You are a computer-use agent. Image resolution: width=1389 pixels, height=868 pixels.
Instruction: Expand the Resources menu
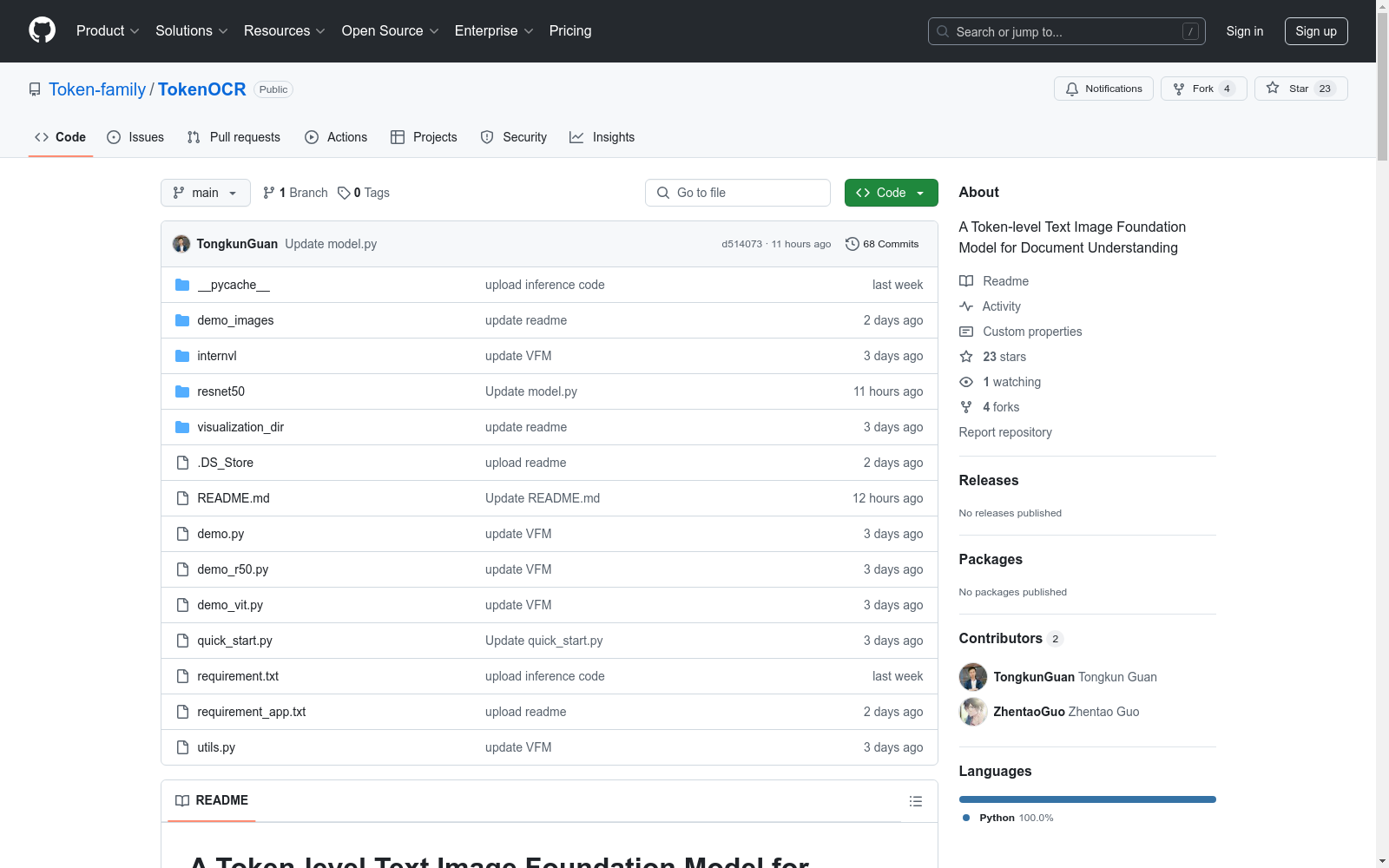285,31
